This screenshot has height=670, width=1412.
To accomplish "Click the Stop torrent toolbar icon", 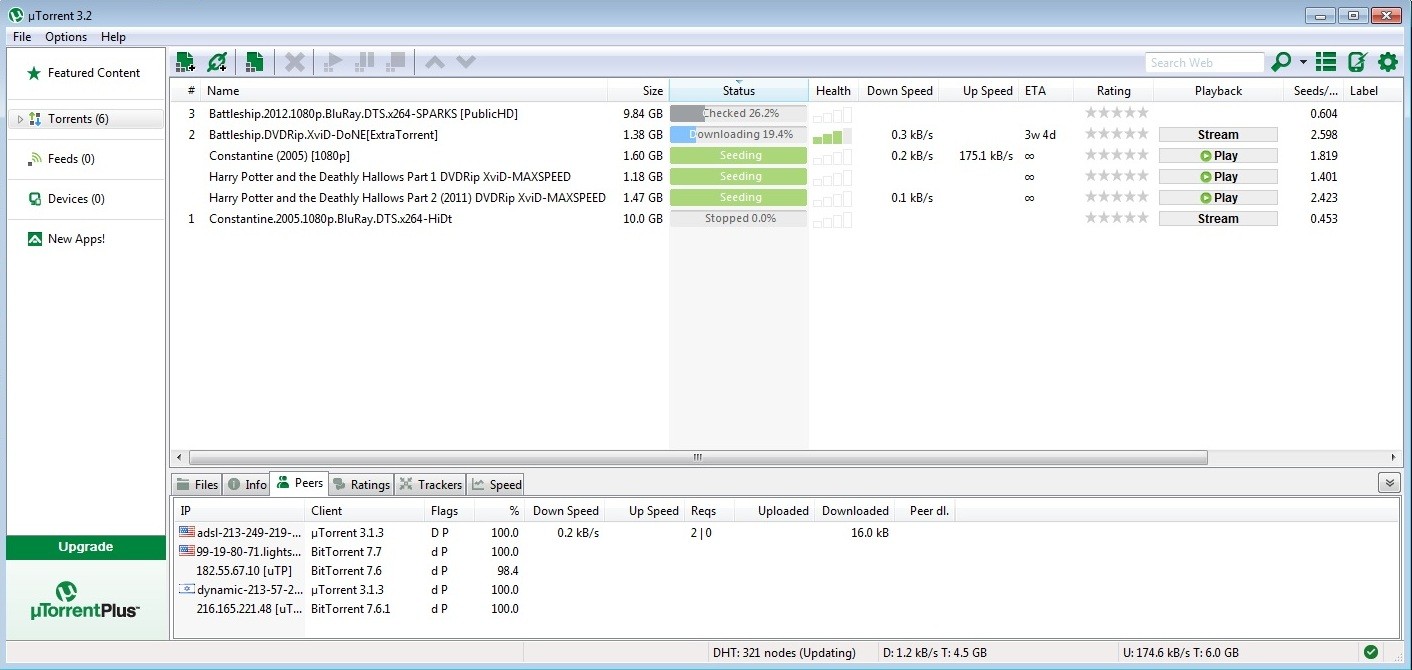I will point(396,62).
